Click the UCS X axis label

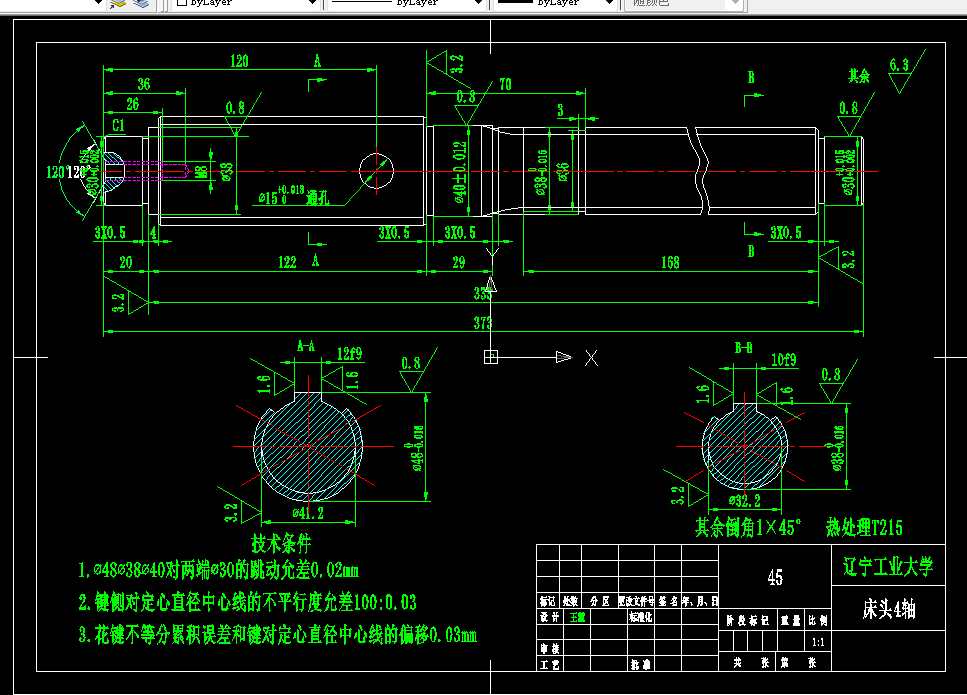591,358
